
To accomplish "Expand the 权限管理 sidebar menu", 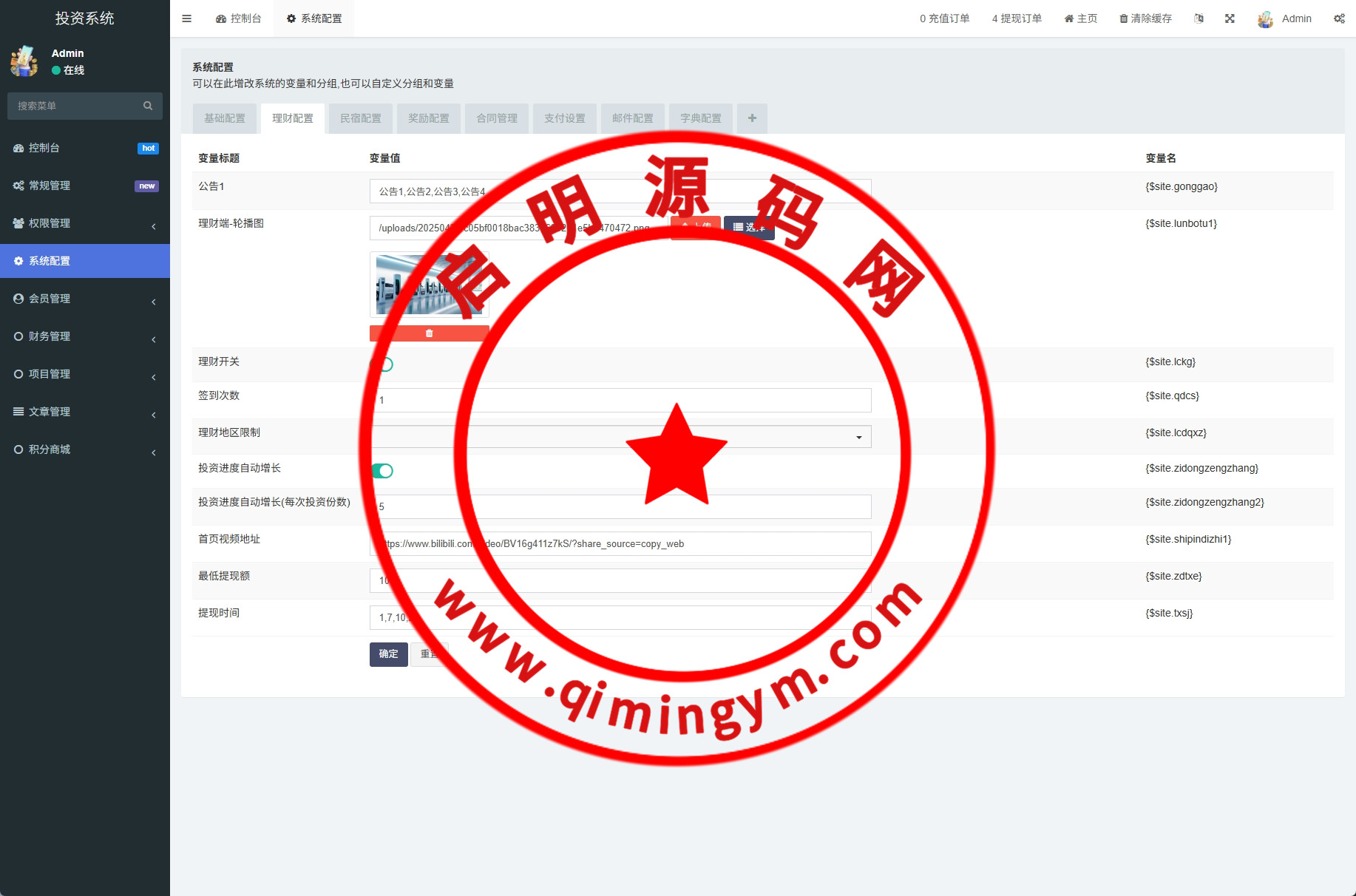I will tap(84, 223).
